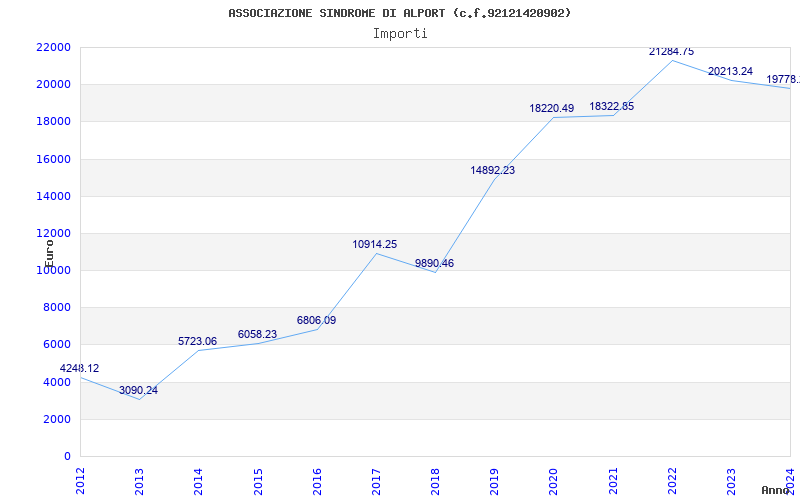Click the 12000 y-axis tick label
Image resolution: width=800 pixels, height=500 pixels.
(54, 234)
